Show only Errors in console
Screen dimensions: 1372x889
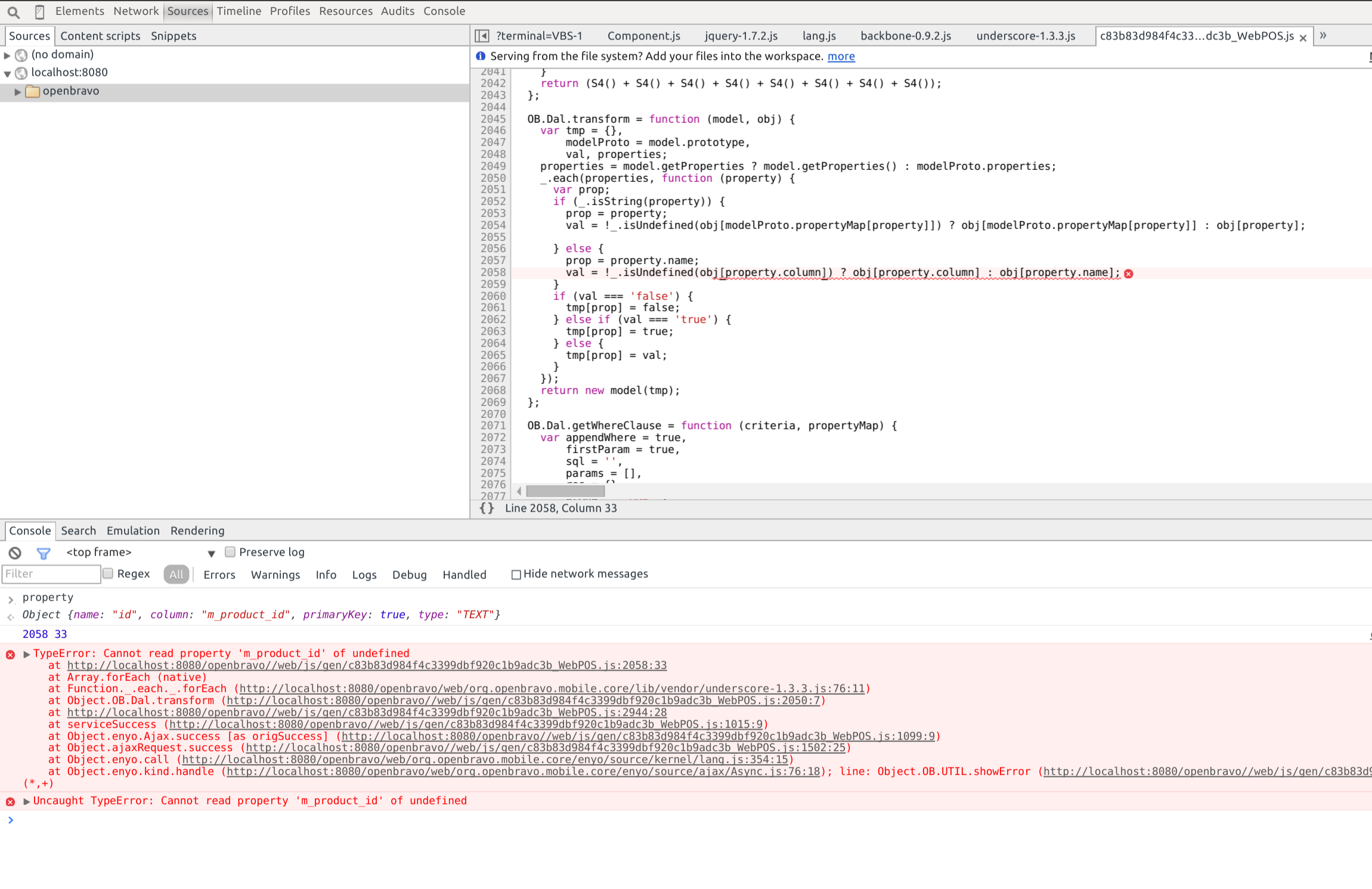[x=219, y=575]
